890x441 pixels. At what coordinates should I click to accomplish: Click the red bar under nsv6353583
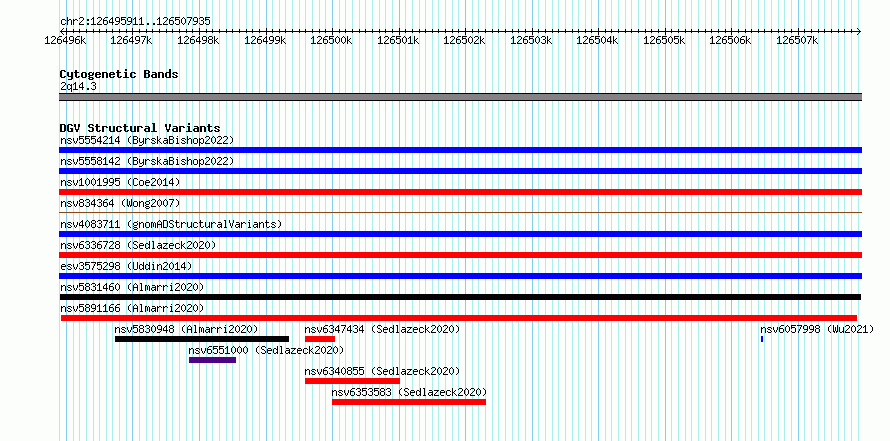click(x=409, y=402)
